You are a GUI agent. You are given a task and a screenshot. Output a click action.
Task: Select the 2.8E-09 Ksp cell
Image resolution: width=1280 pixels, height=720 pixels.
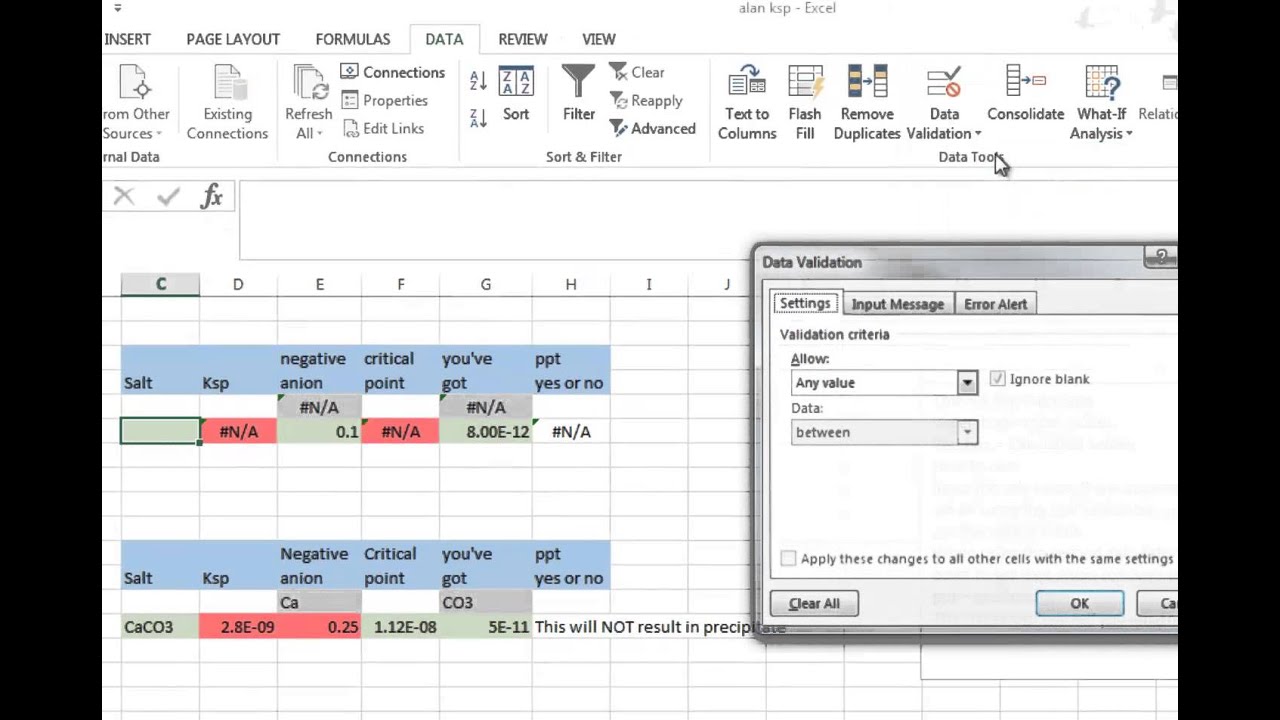[238, 627]
